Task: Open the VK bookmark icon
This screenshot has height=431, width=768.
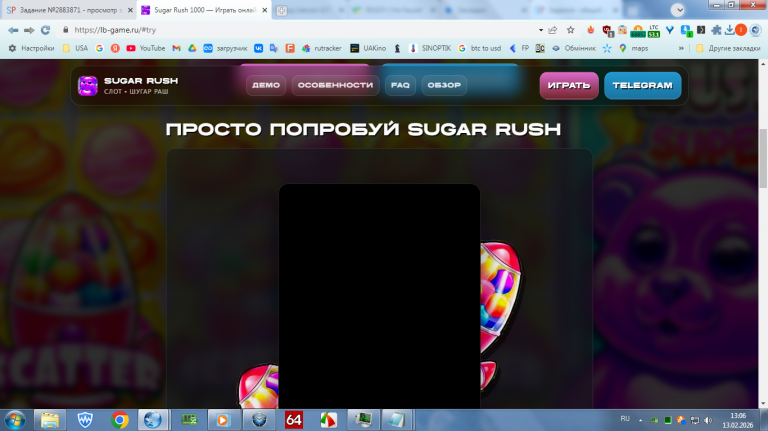Action: point(259,48)
